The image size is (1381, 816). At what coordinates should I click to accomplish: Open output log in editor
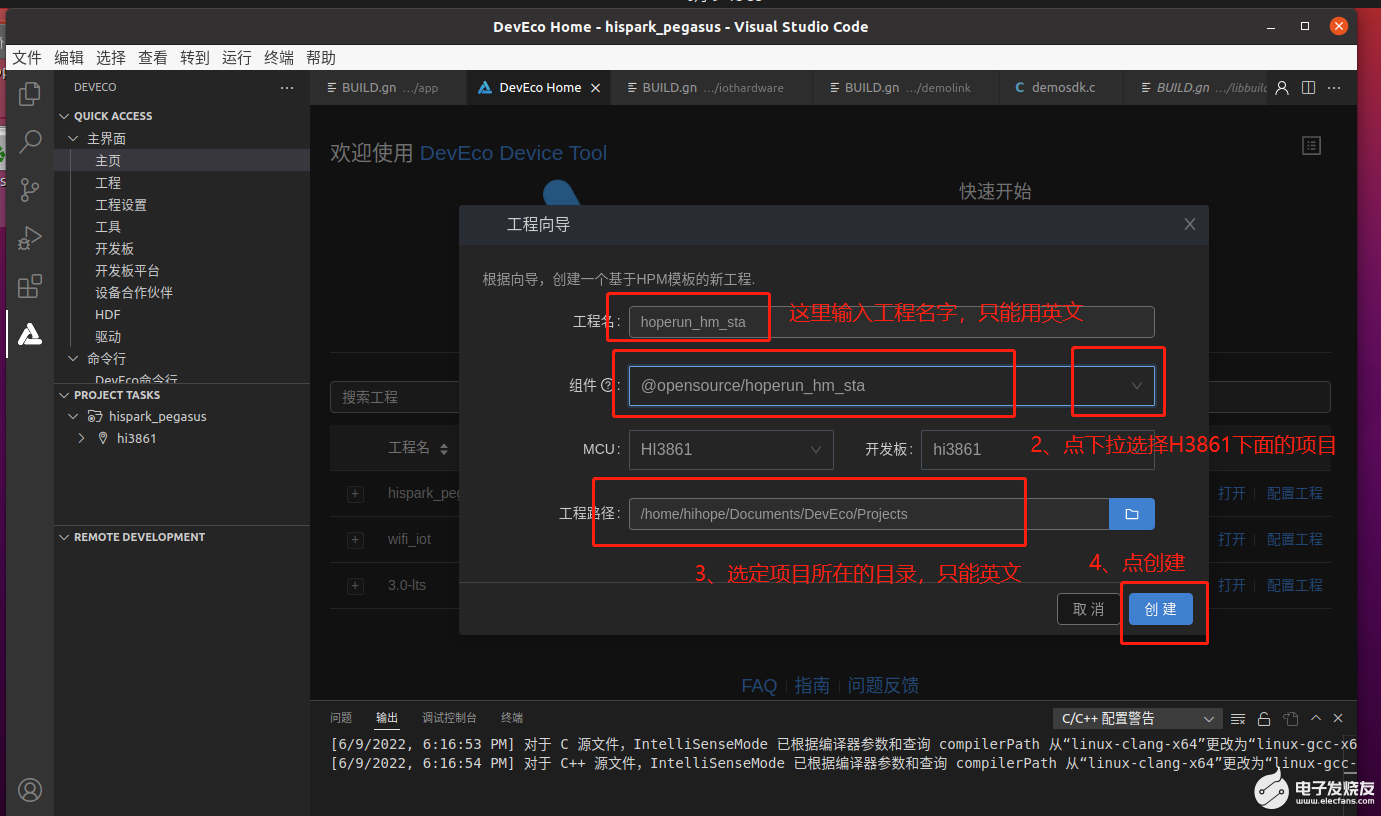click(x=1291, y=718)
